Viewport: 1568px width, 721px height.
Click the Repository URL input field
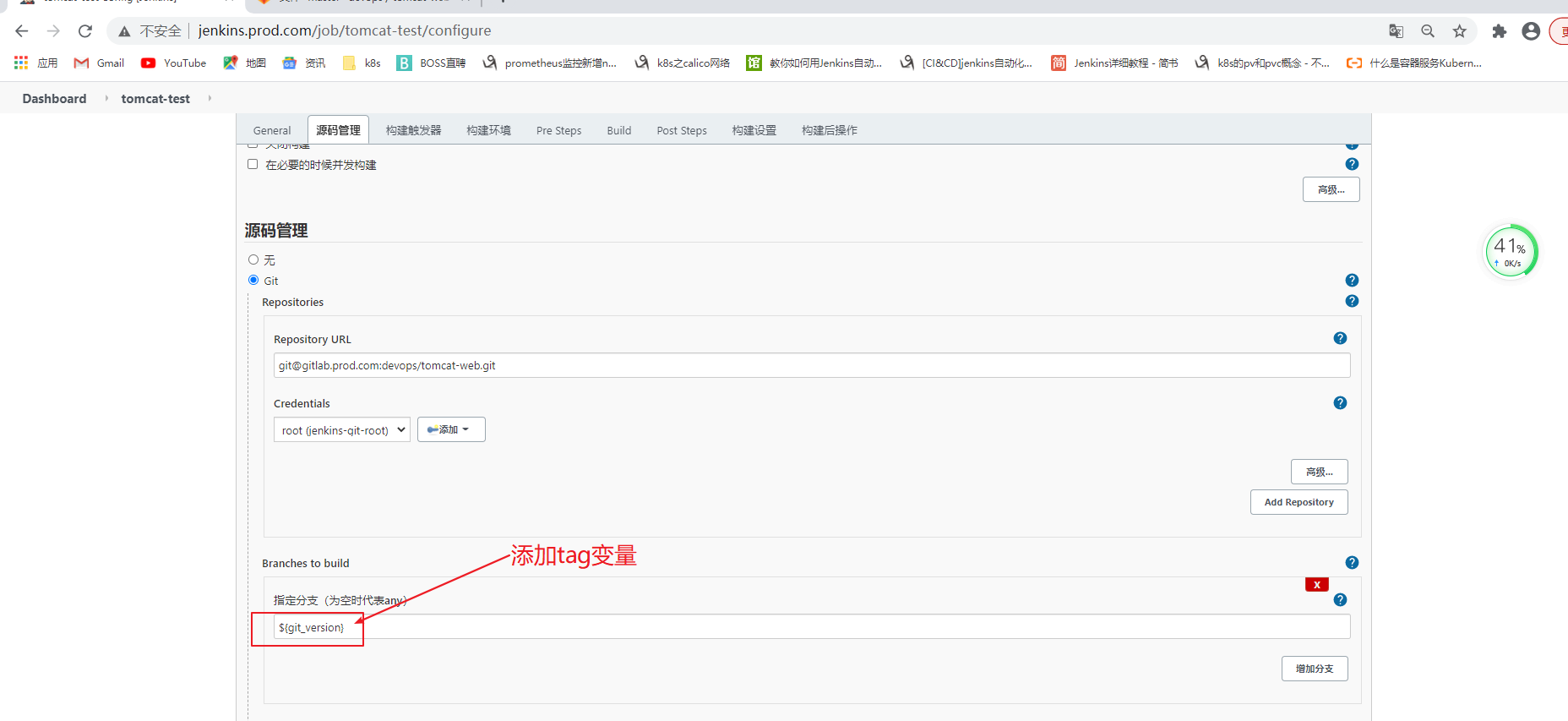click(x=812, y=365)
